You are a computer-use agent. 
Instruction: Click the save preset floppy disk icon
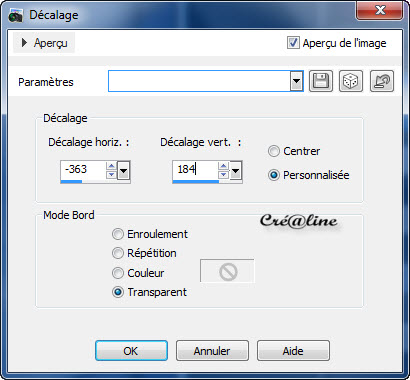click(x=321, y=81)
